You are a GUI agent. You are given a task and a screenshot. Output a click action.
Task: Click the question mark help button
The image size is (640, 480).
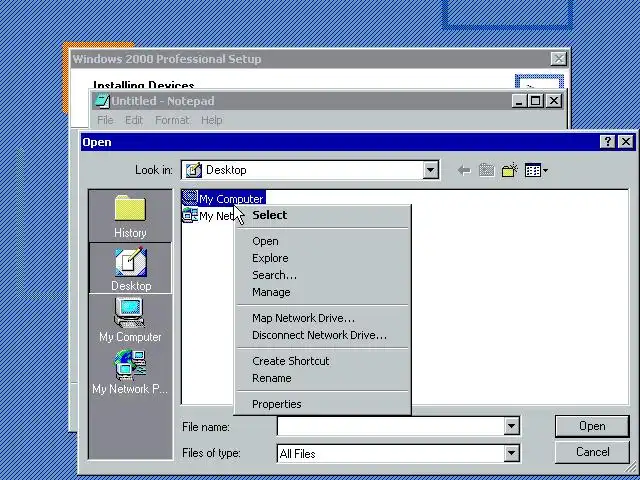pyautogui.click(x=608, y=142)
